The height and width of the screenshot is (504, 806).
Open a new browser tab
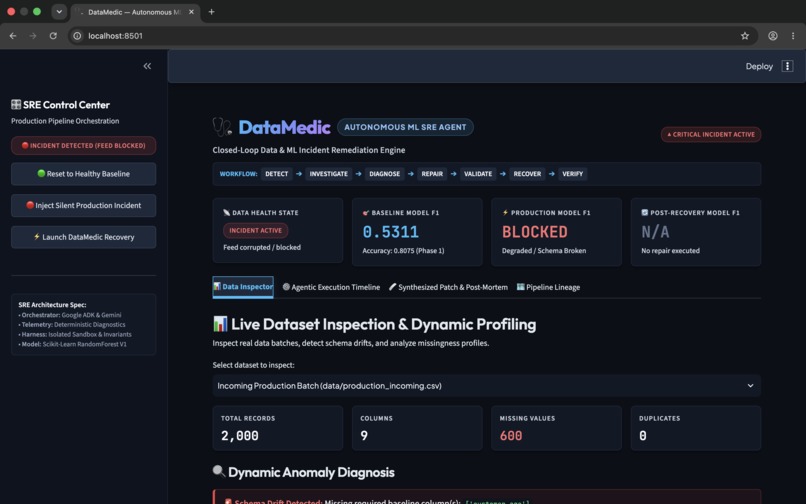[x=211, y=12]
